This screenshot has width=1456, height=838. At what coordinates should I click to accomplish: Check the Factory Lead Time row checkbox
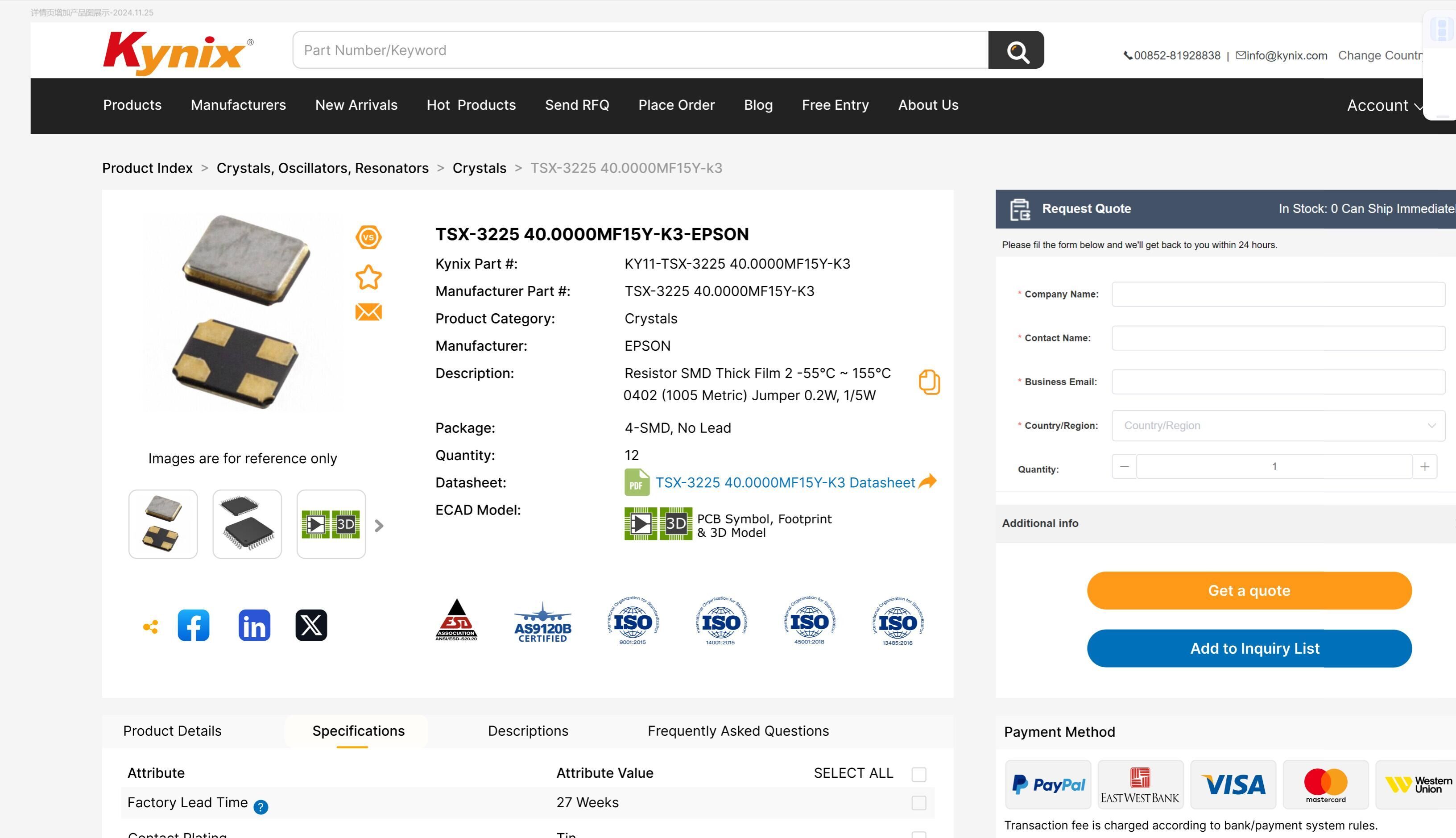pos(919,803)
